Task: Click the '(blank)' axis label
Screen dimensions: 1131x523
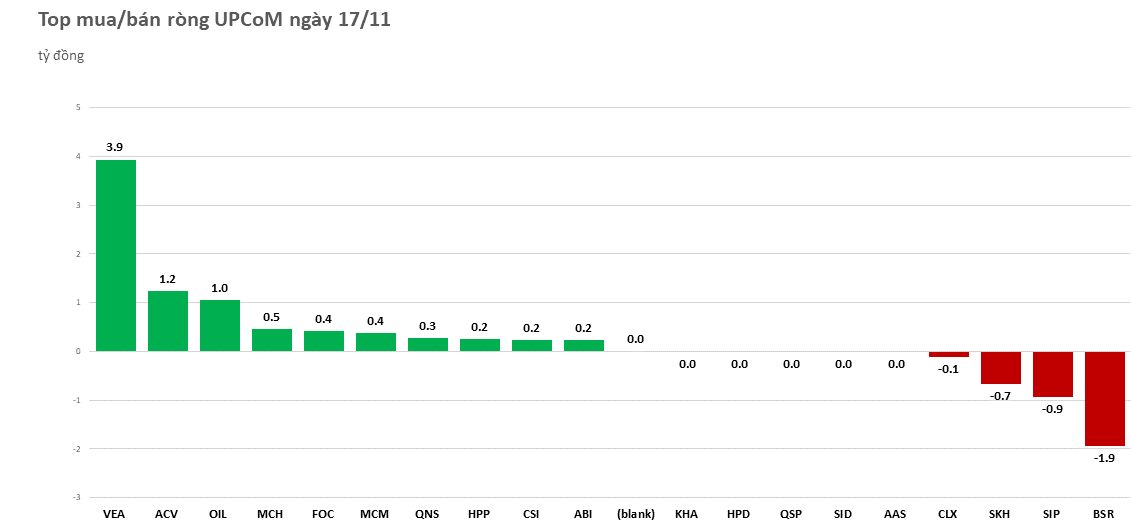Action: [x=635, y=514]
